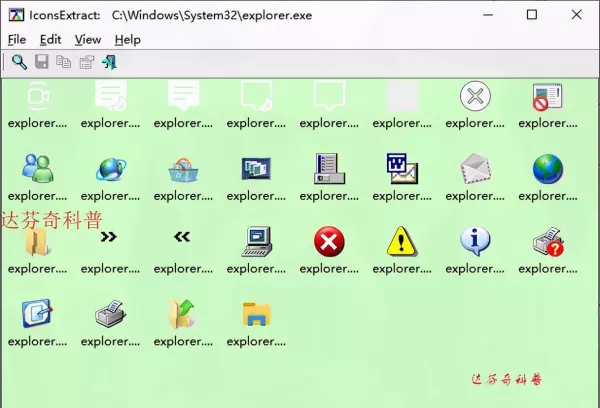
Task: Select the plain blue earth globe icon
Action: (x=548, y=168)
